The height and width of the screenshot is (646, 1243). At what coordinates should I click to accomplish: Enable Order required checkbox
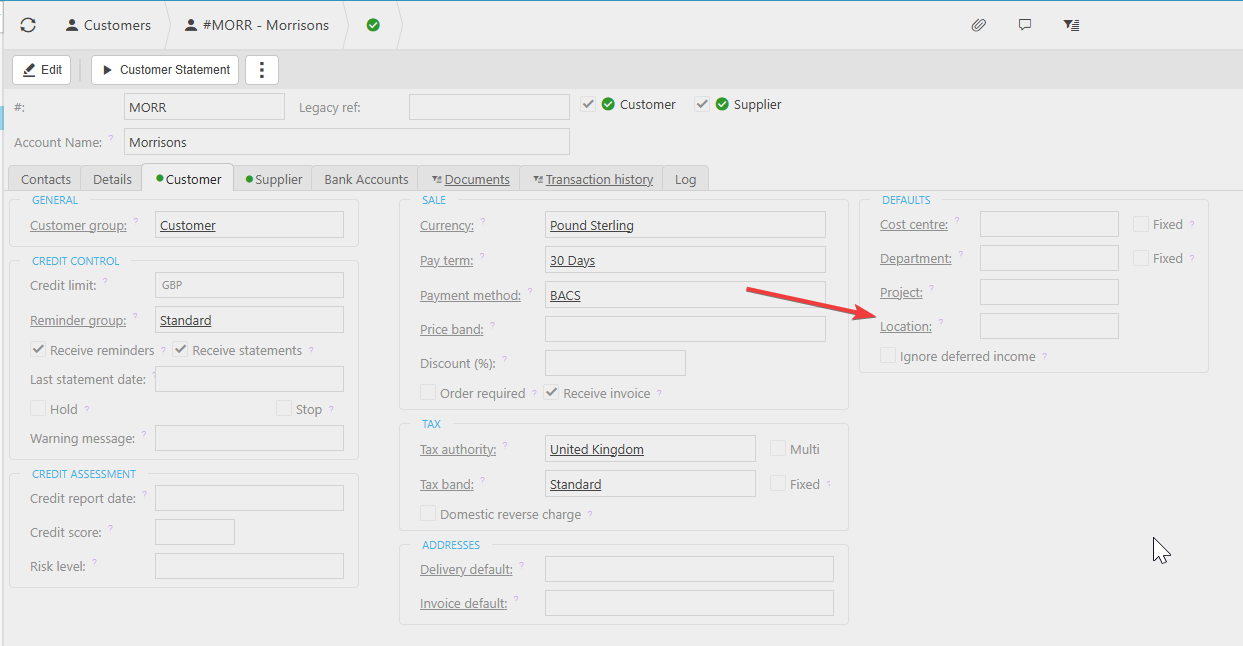[428, 393]
